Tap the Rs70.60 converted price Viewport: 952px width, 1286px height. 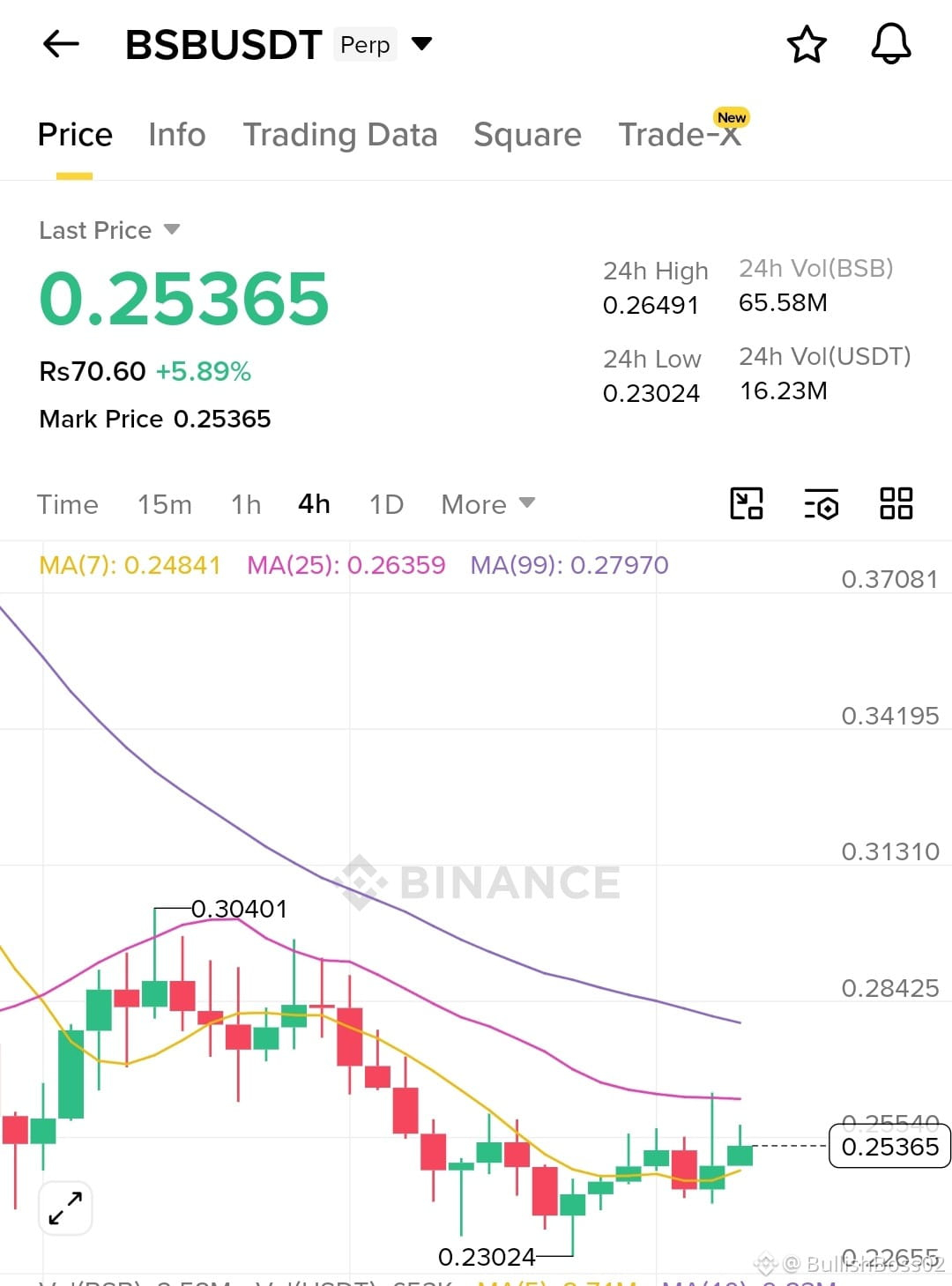click(93, 371)
